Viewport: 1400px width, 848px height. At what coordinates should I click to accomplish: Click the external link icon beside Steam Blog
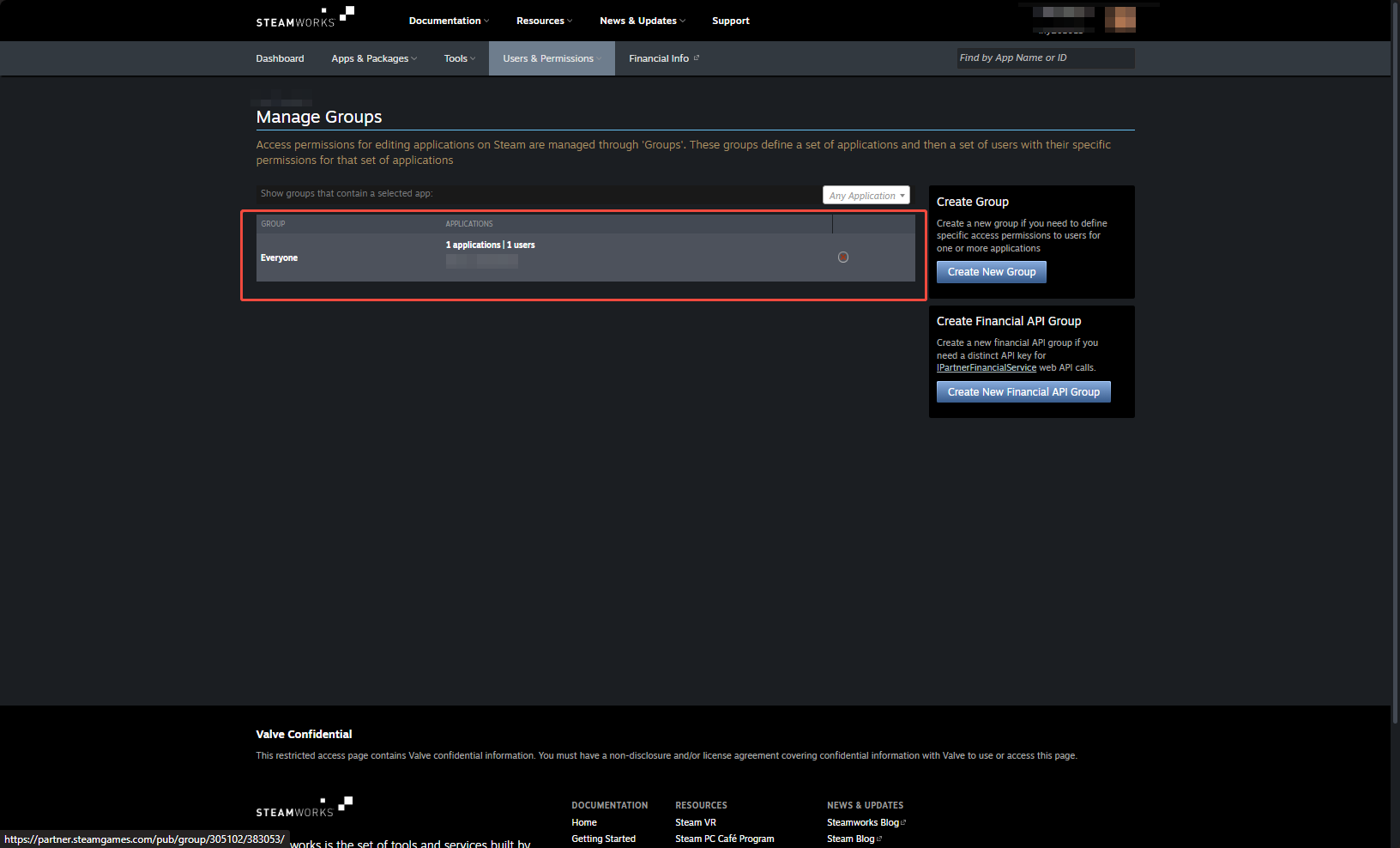pos(880,839)
